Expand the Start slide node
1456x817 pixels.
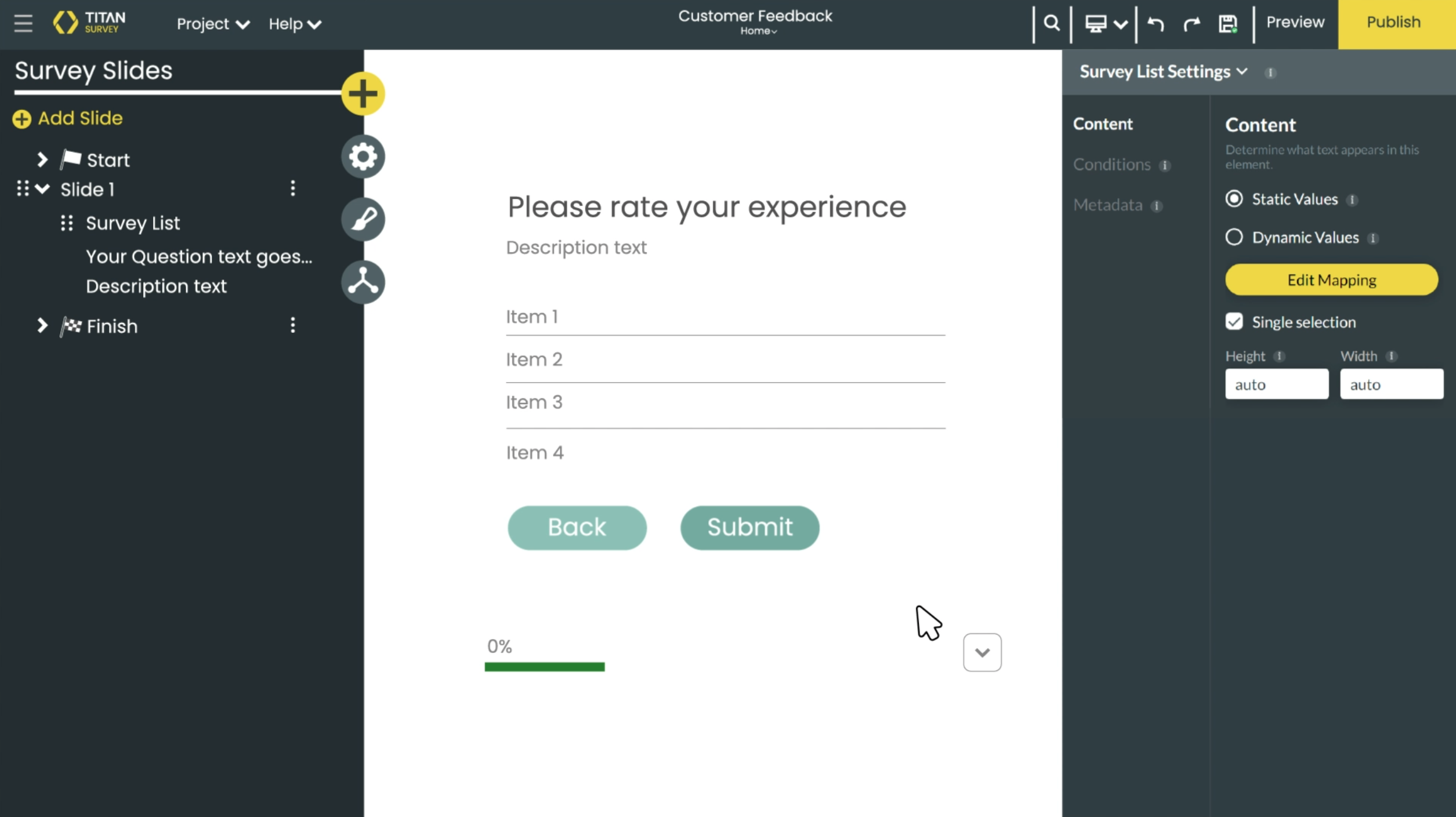pos(42,159)
